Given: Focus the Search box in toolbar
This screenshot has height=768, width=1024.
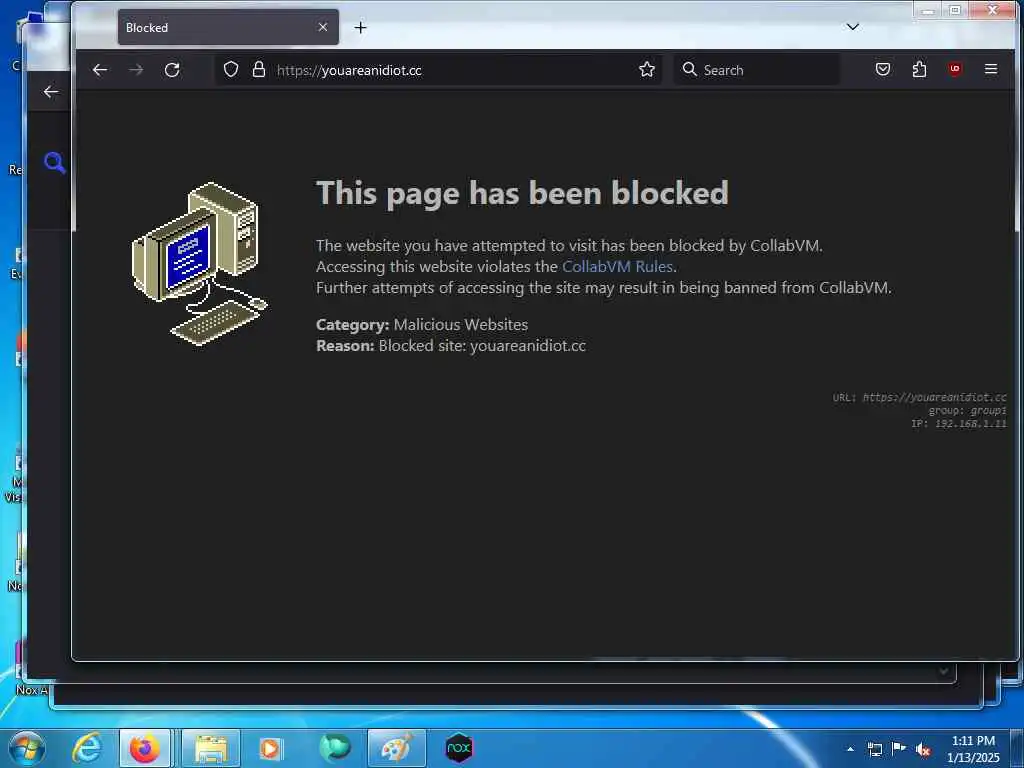Looking at the screenshot, I should [x=756, y=70].
